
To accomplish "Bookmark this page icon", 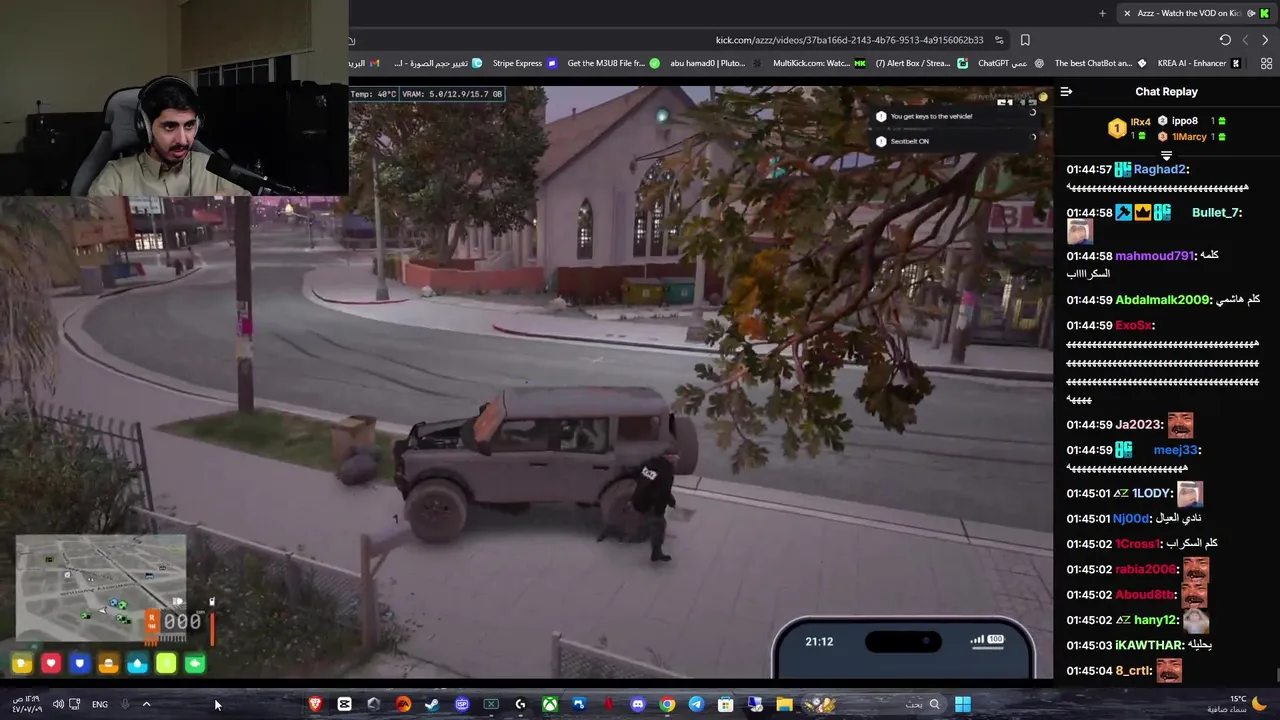I will 1025,40.
